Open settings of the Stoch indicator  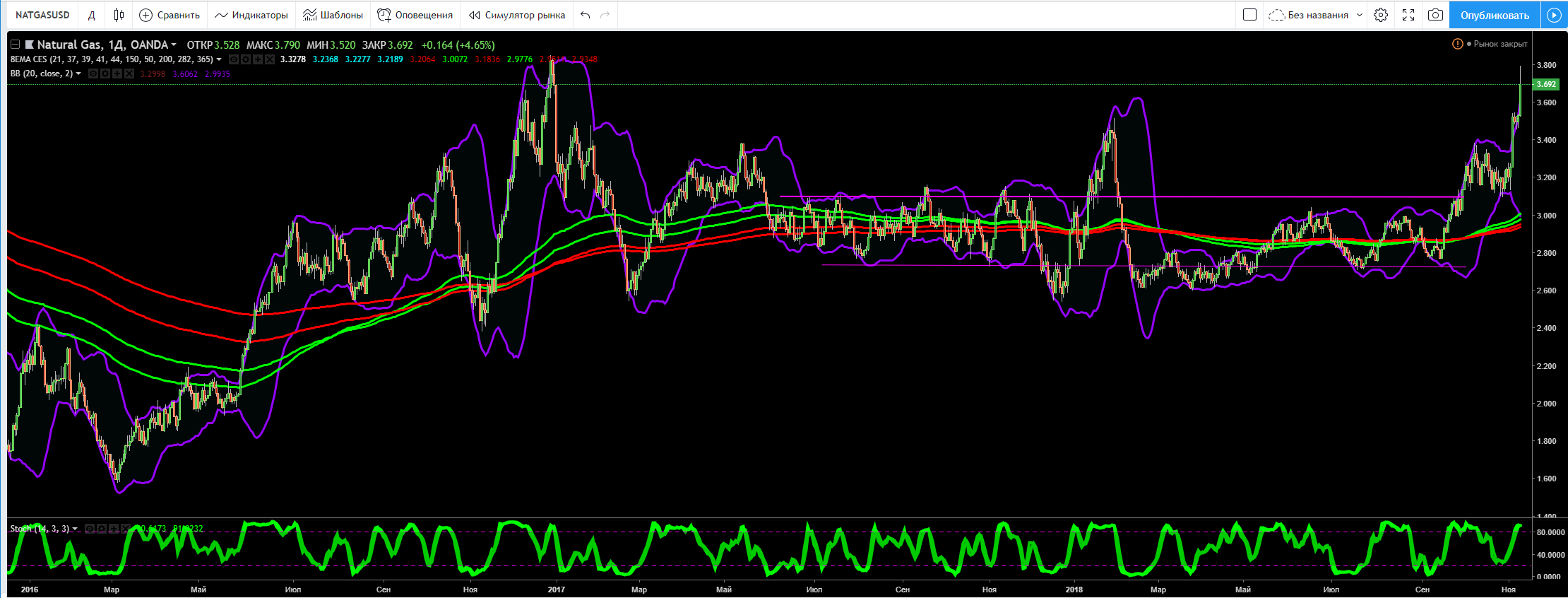coord(102,529)
